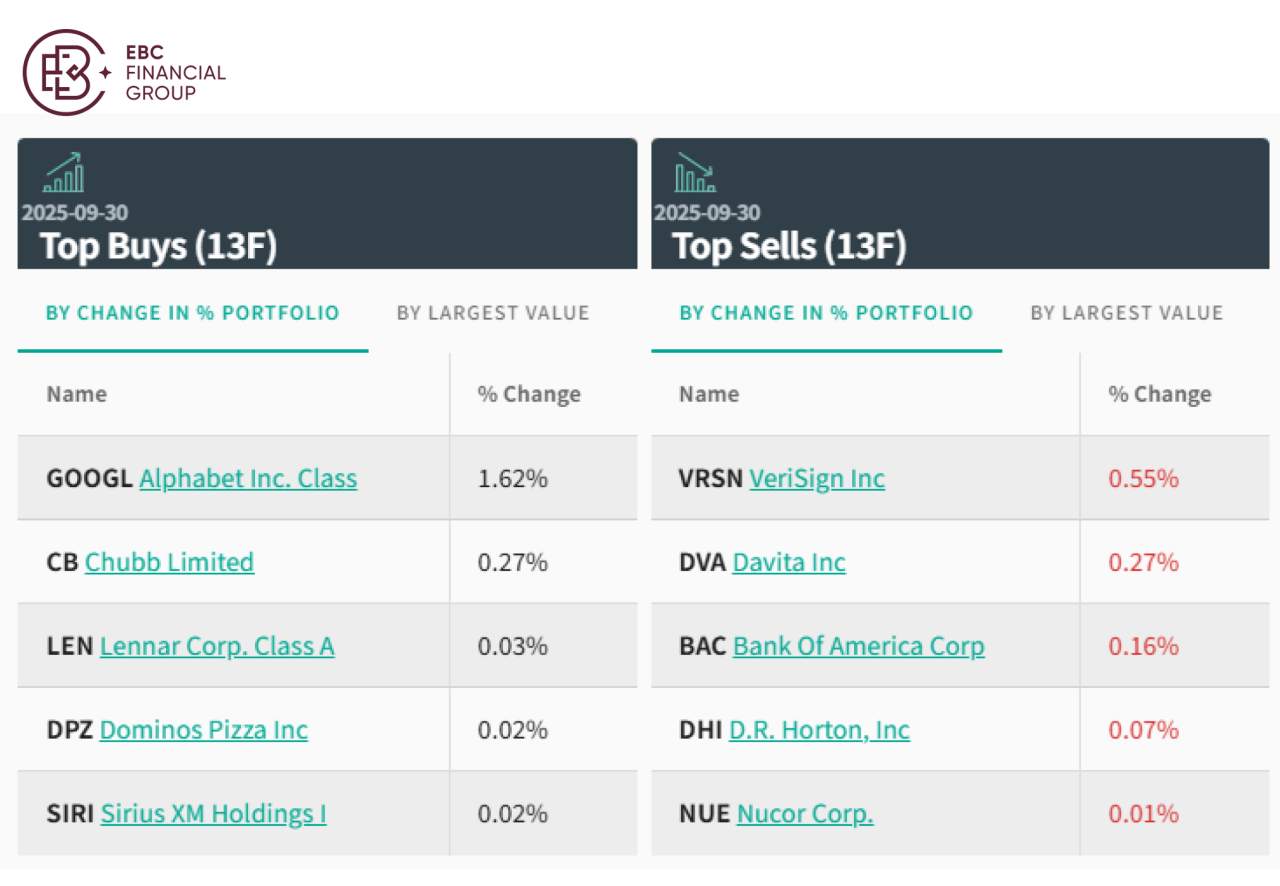Open the Nucor Corp. link

click(x=805, y=814)
